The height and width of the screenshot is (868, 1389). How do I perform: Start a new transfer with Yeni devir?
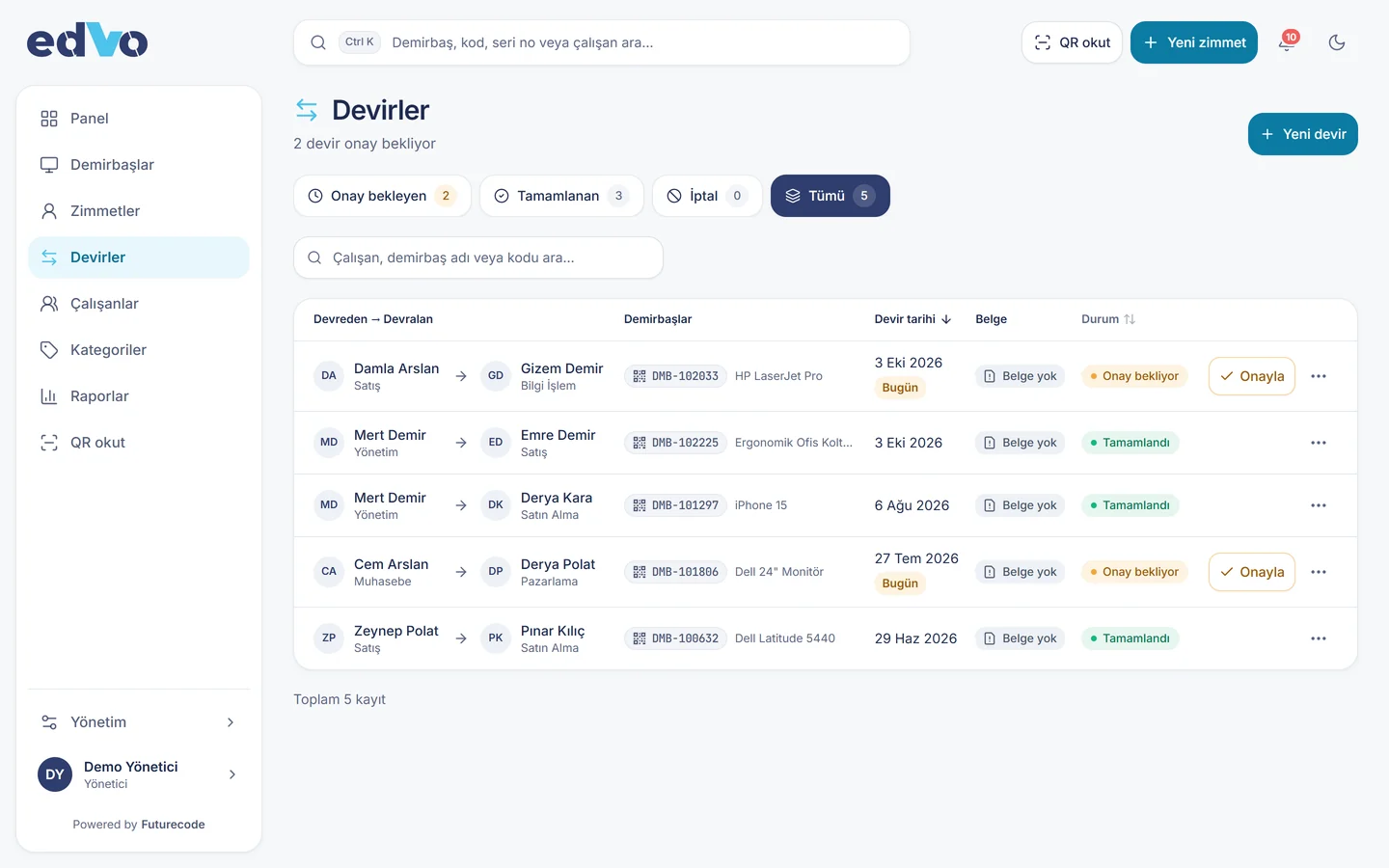pyautogui.click(x=1303, y=134)
